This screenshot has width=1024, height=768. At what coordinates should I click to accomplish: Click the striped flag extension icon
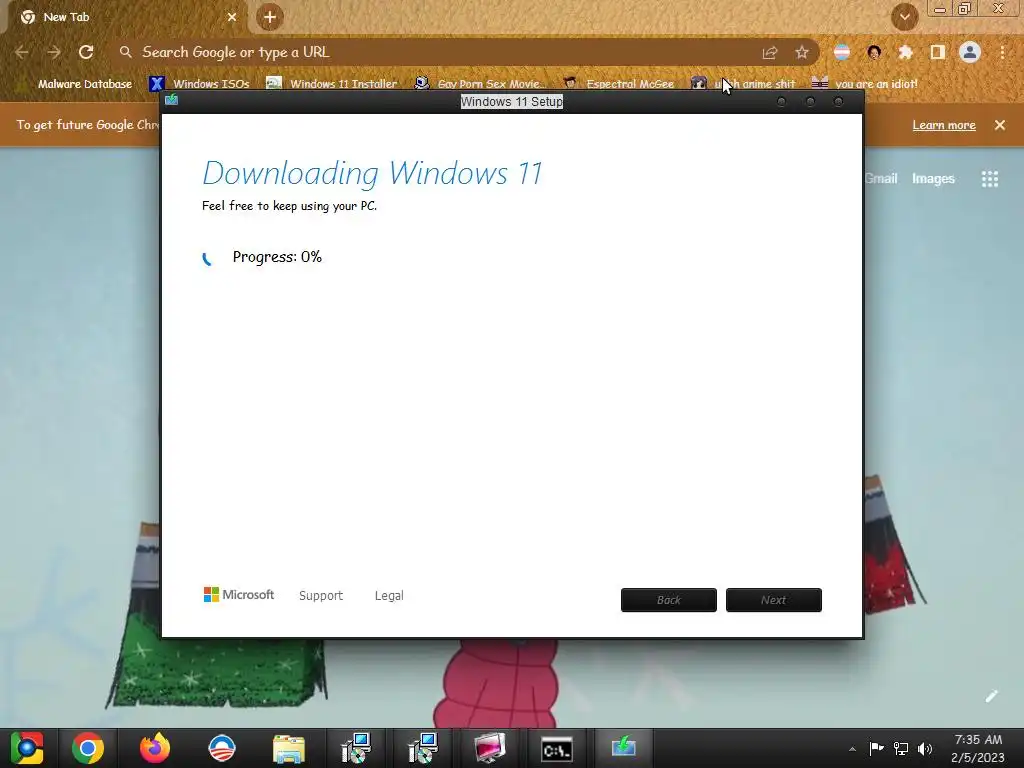pyautogui.click(x=842, y=52)
